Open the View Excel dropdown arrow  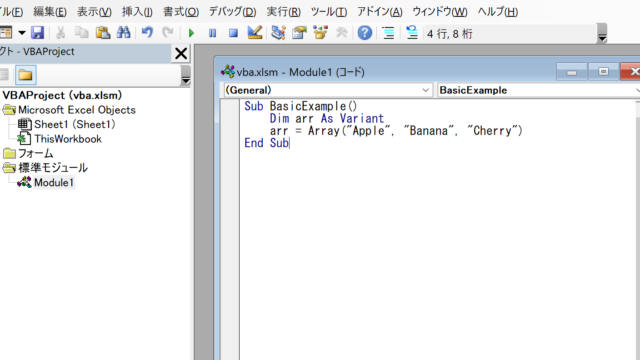tap(22, 33)
